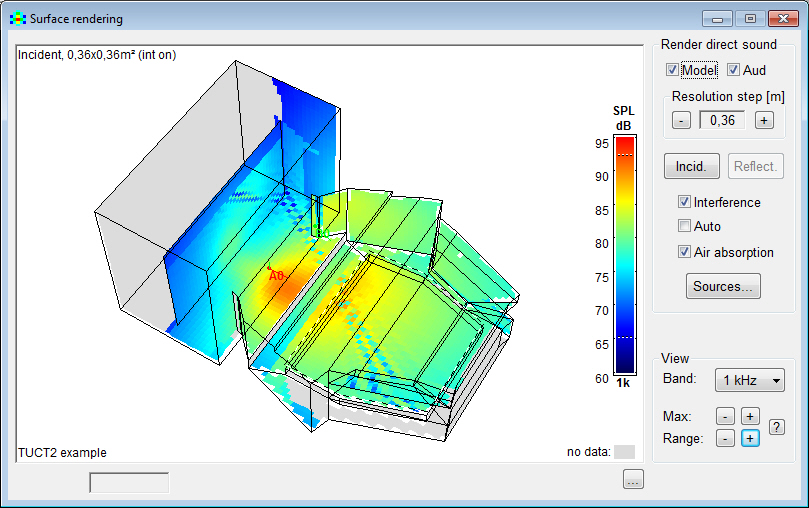
Task: Uncheck the Model checkbox
Action: [x=673, y=70]
